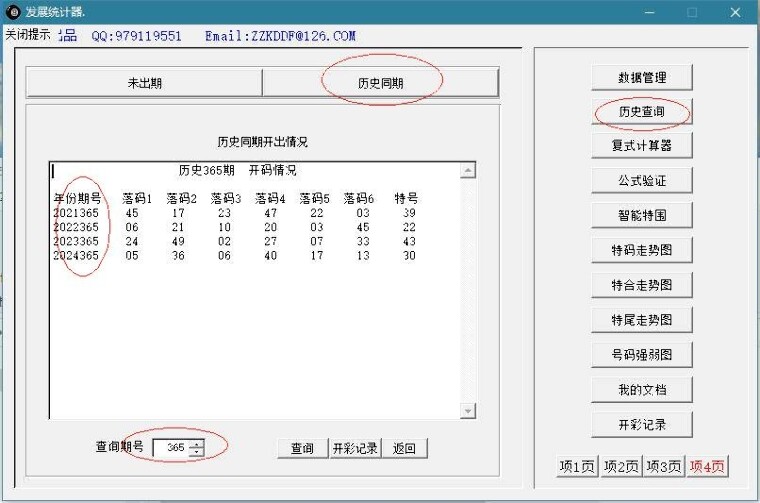The height and width of the screenshot is (503, 760).
Task: Open 我的文档
Action: coord(642,390)
